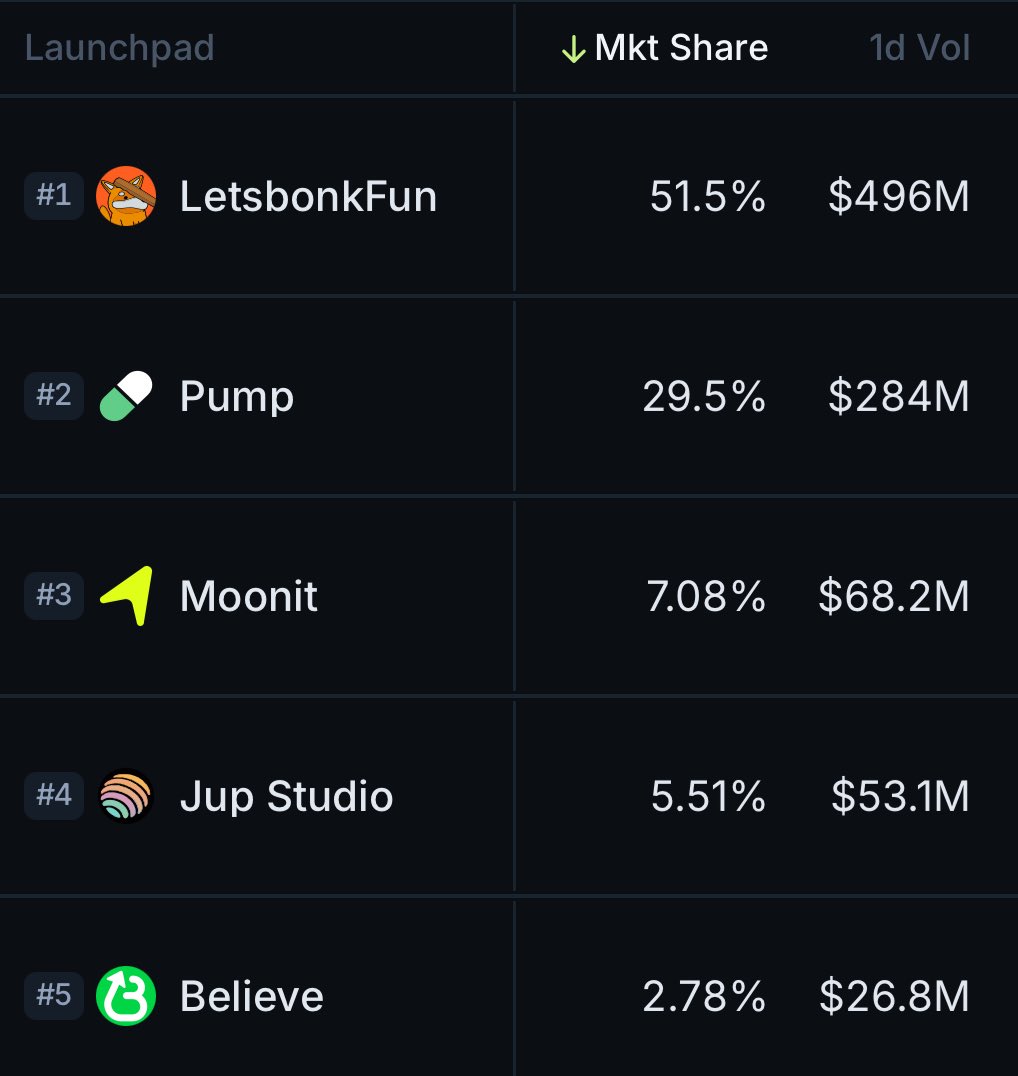This screenshot has width=1018, height=1076.
Task: Click the #5 rank badge
Action: pos(54,996)
